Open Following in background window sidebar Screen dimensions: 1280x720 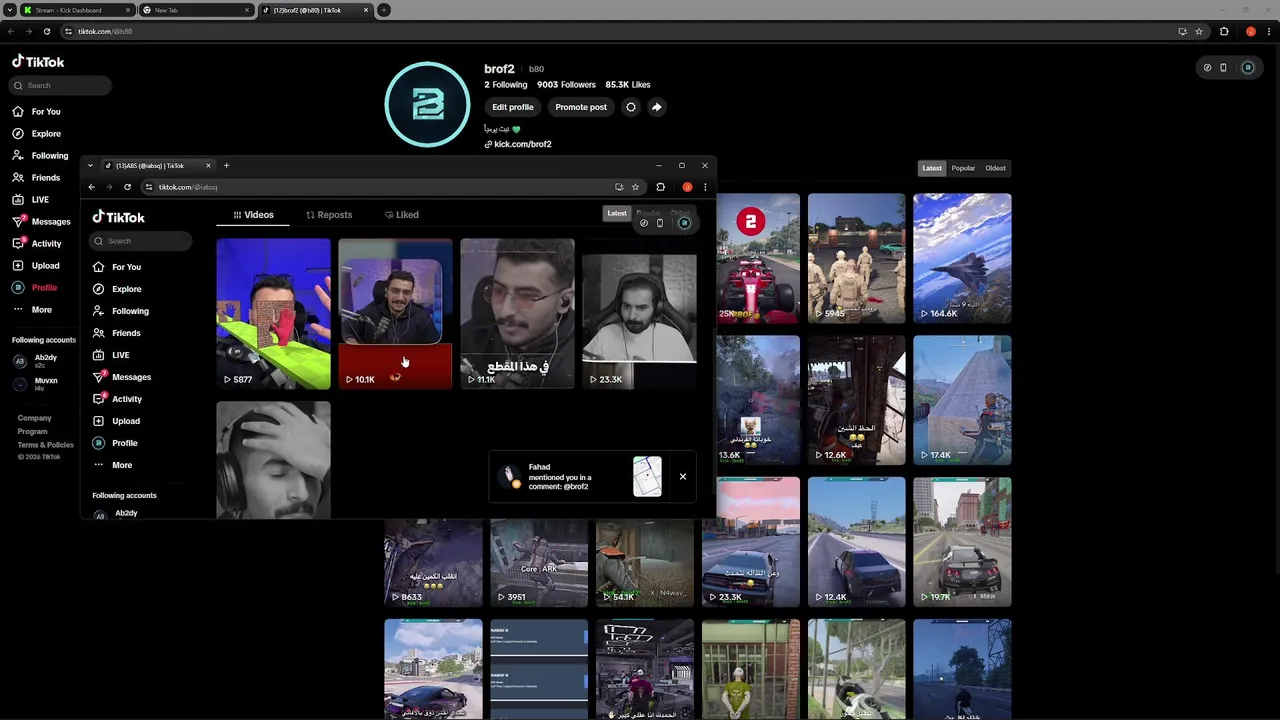[41, 156]
